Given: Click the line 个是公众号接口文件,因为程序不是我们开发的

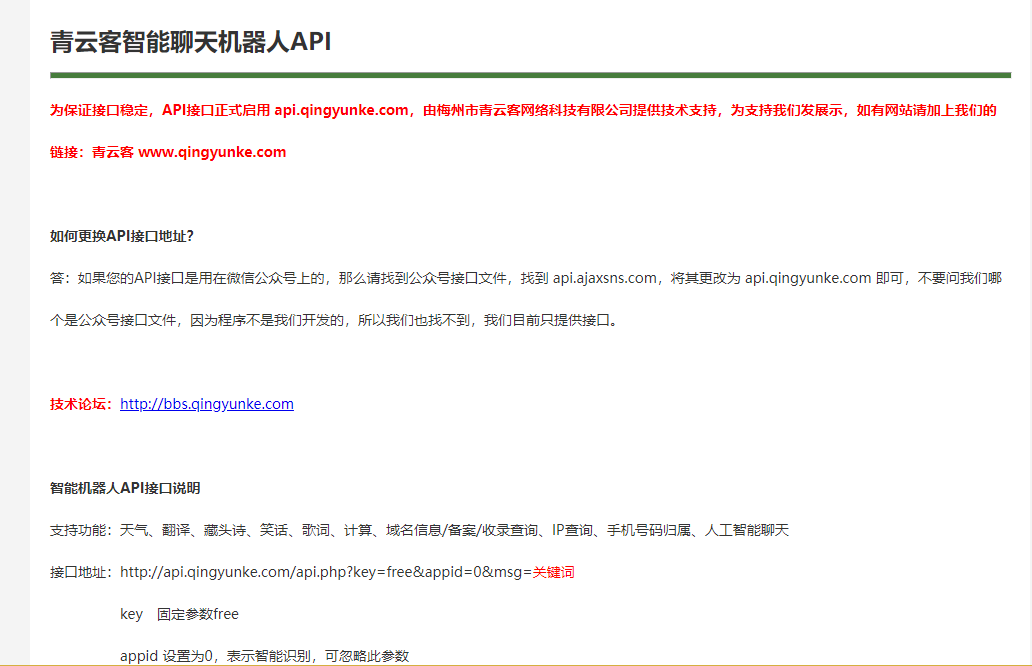Looking at the screenshot, I should click(x=334, y=320).
